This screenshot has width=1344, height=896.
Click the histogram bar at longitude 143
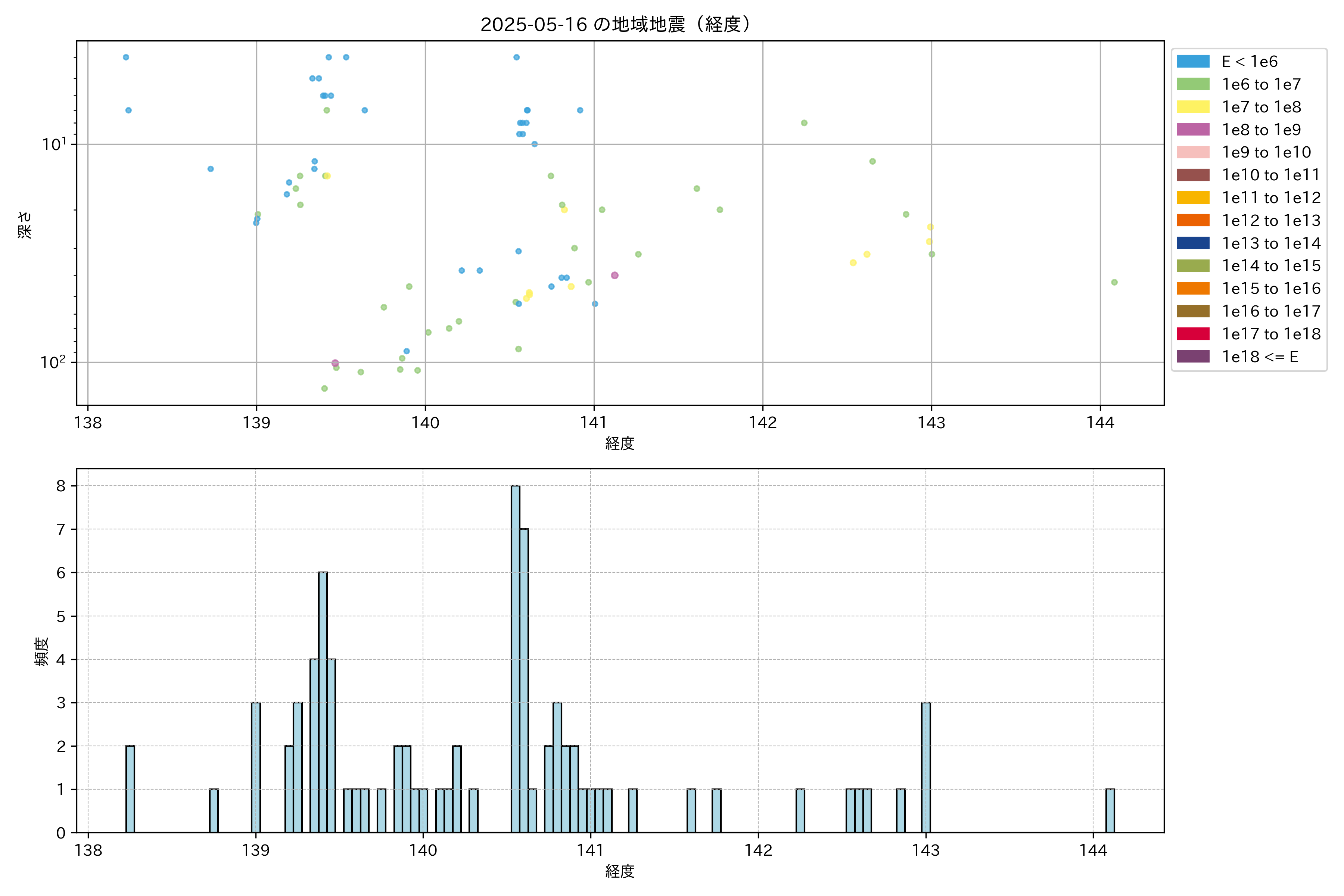tap(926, 767)
